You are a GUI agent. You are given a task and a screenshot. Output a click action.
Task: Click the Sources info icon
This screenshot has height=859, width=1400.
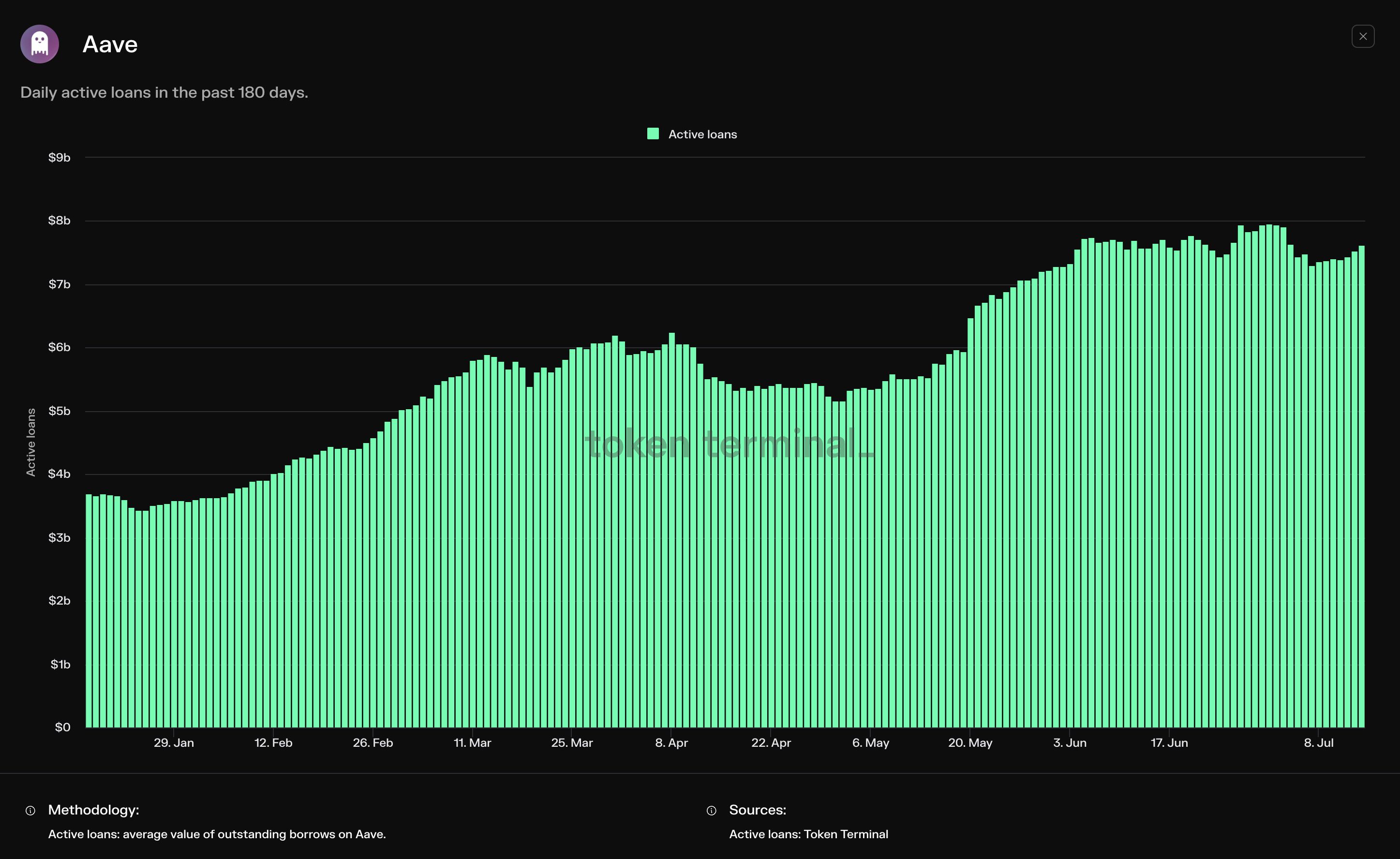(711, 811)
